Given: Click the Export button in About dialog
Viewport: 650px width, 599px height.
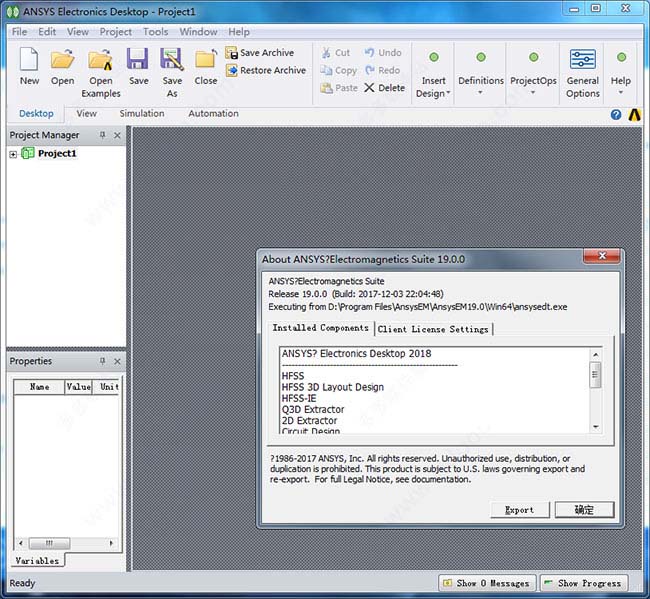Looking at the screenshot, I should point(520,510).
